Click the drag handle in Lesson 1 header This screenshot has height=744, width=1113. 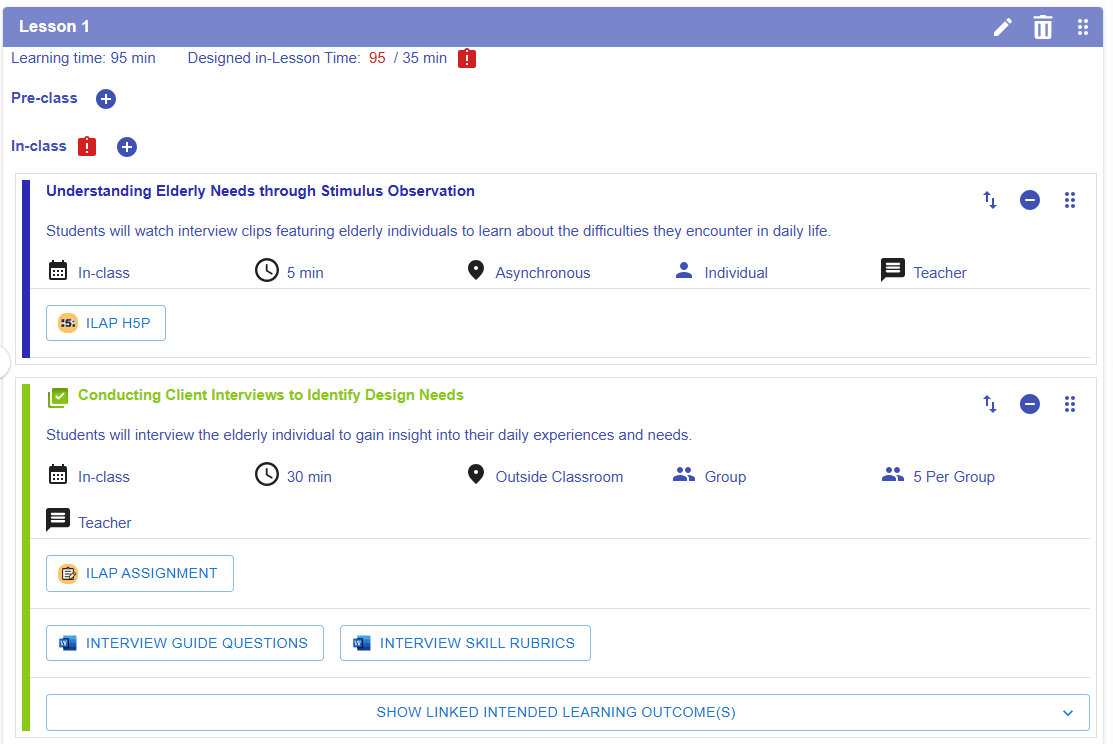[x=1083, y=27]
